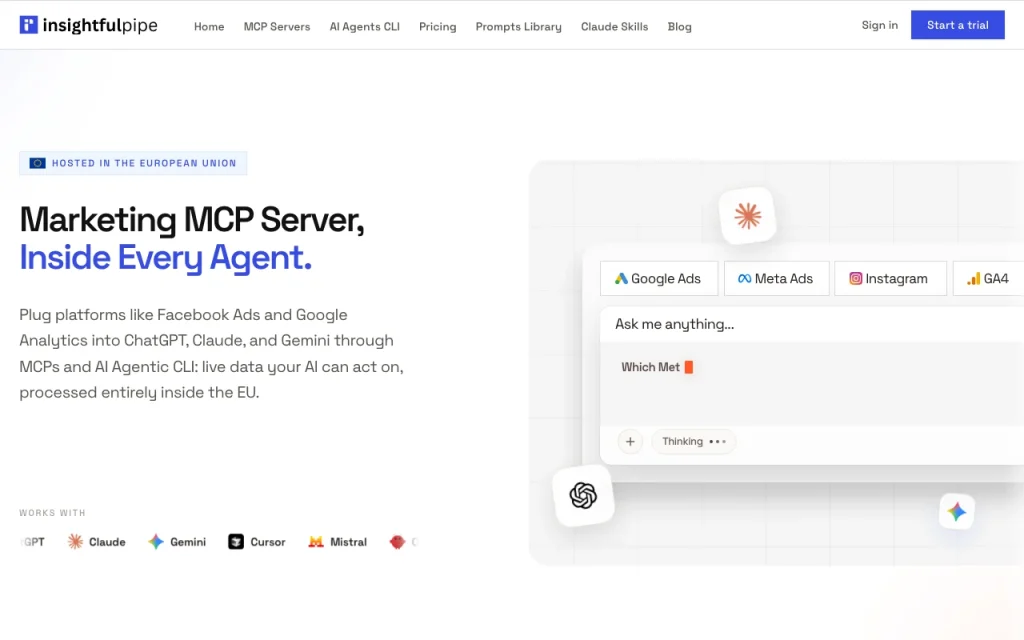Click the Meta infinity logo icon
This screenshot has width=1024, height=640.
point(744,279)
